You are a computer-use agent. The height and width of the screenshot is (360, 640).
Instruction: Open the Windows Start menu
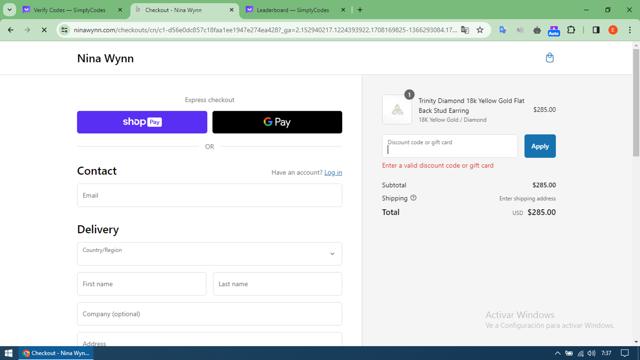[x=9, y=353]
